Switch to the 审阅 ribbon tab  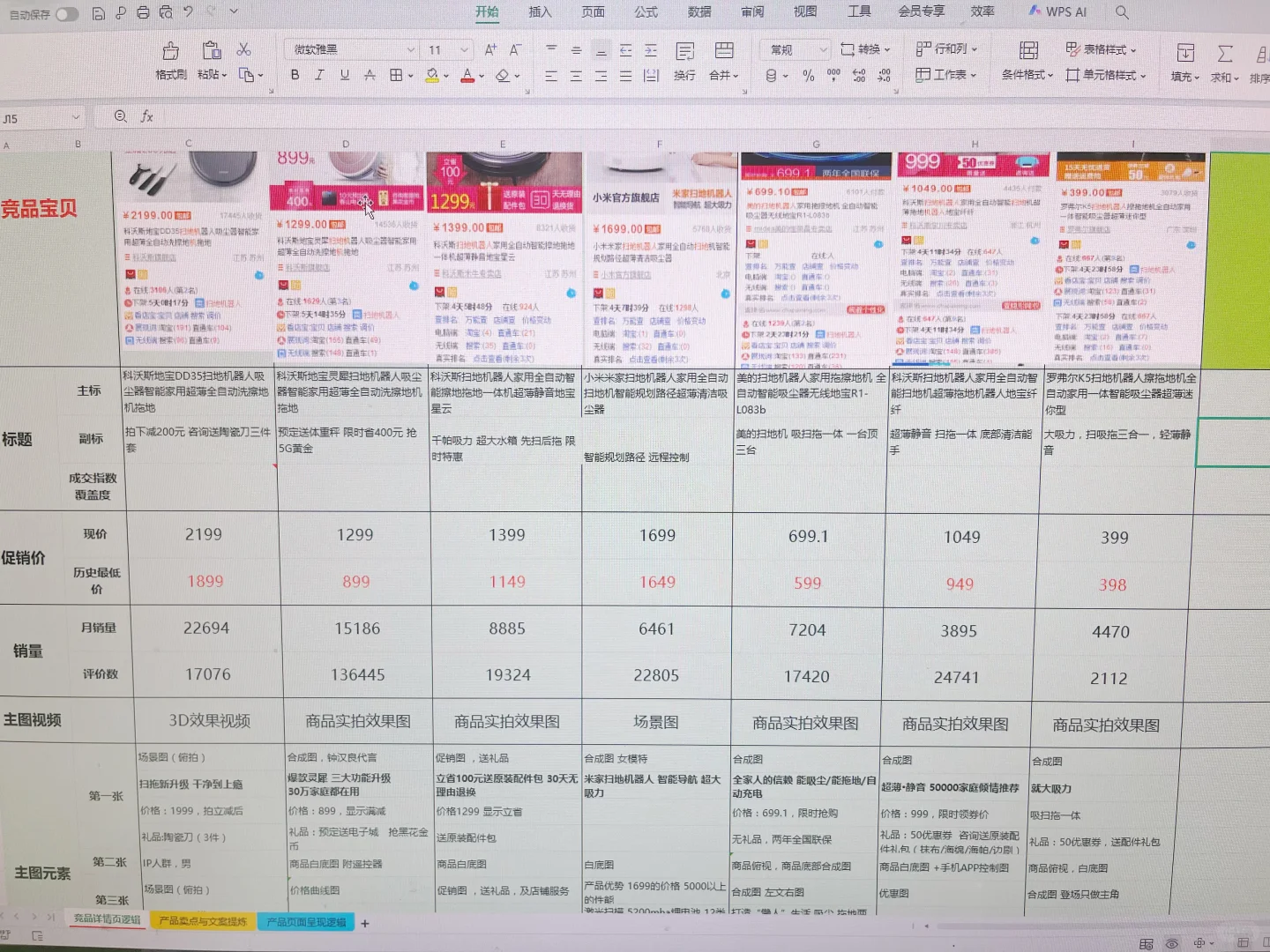click(752, 12)
